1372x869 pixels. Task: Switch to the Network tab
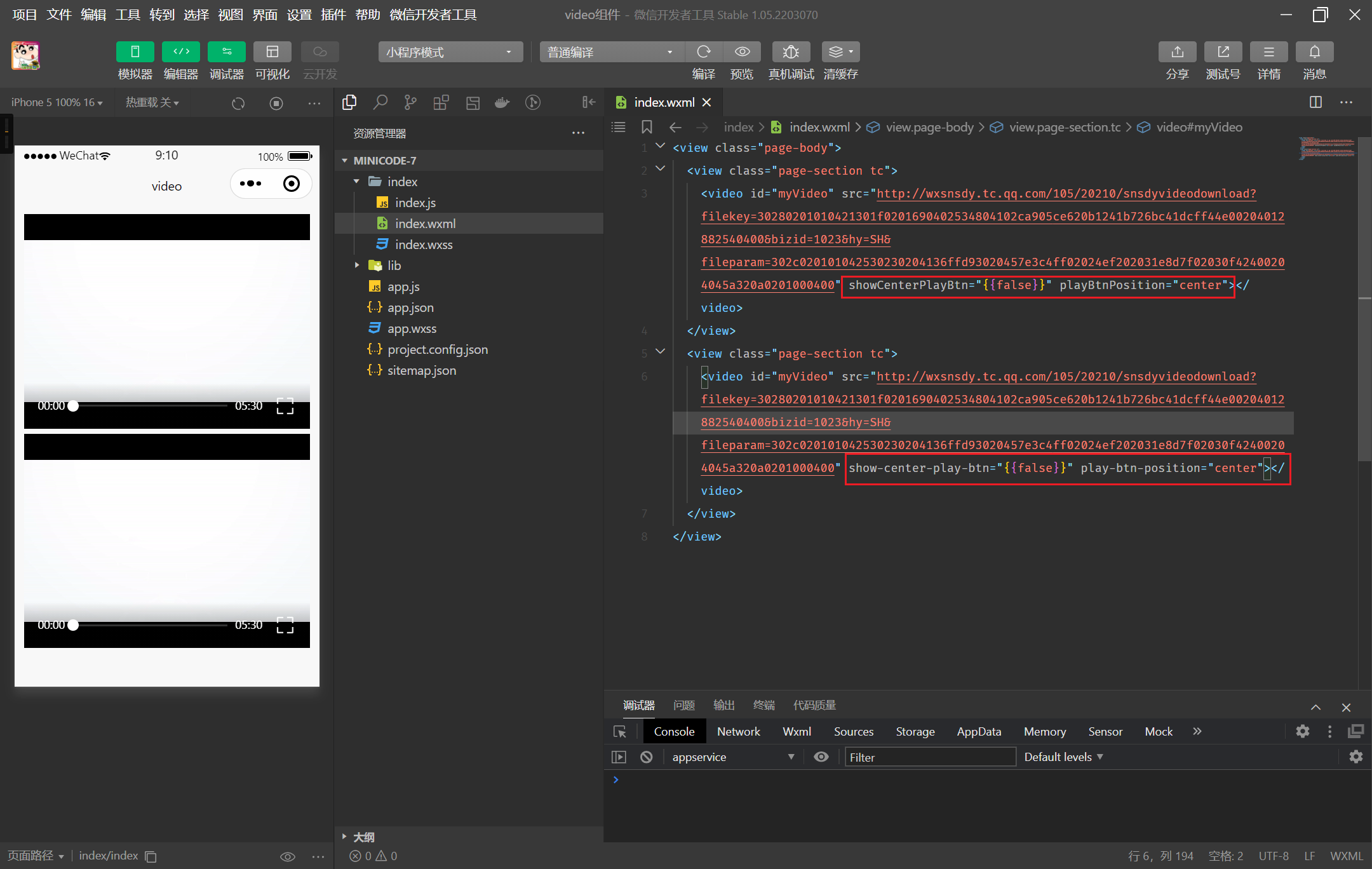(738, 731)
